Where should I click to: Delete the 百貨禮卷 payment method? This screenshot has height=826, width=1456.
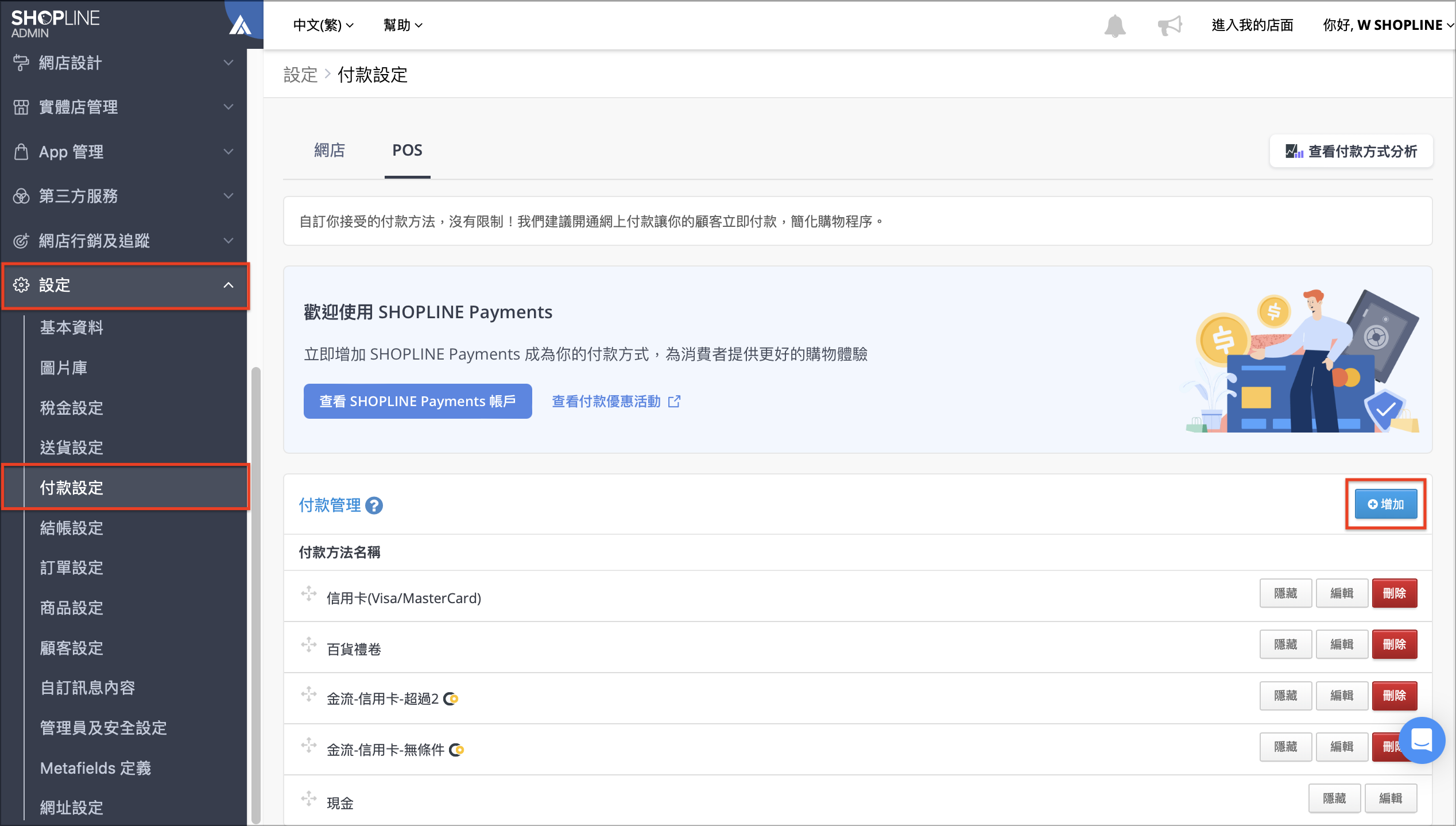point(1395,644)
